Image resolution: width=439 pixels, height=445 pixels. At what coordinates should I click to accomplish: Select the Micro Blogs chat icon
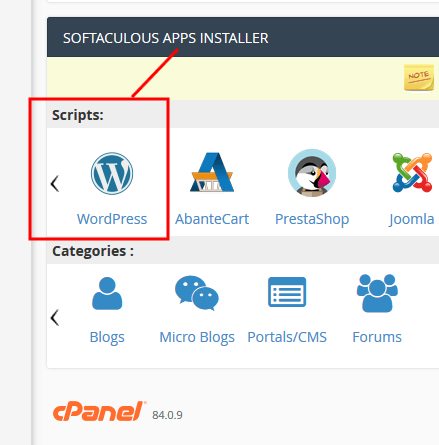[197, 293]
